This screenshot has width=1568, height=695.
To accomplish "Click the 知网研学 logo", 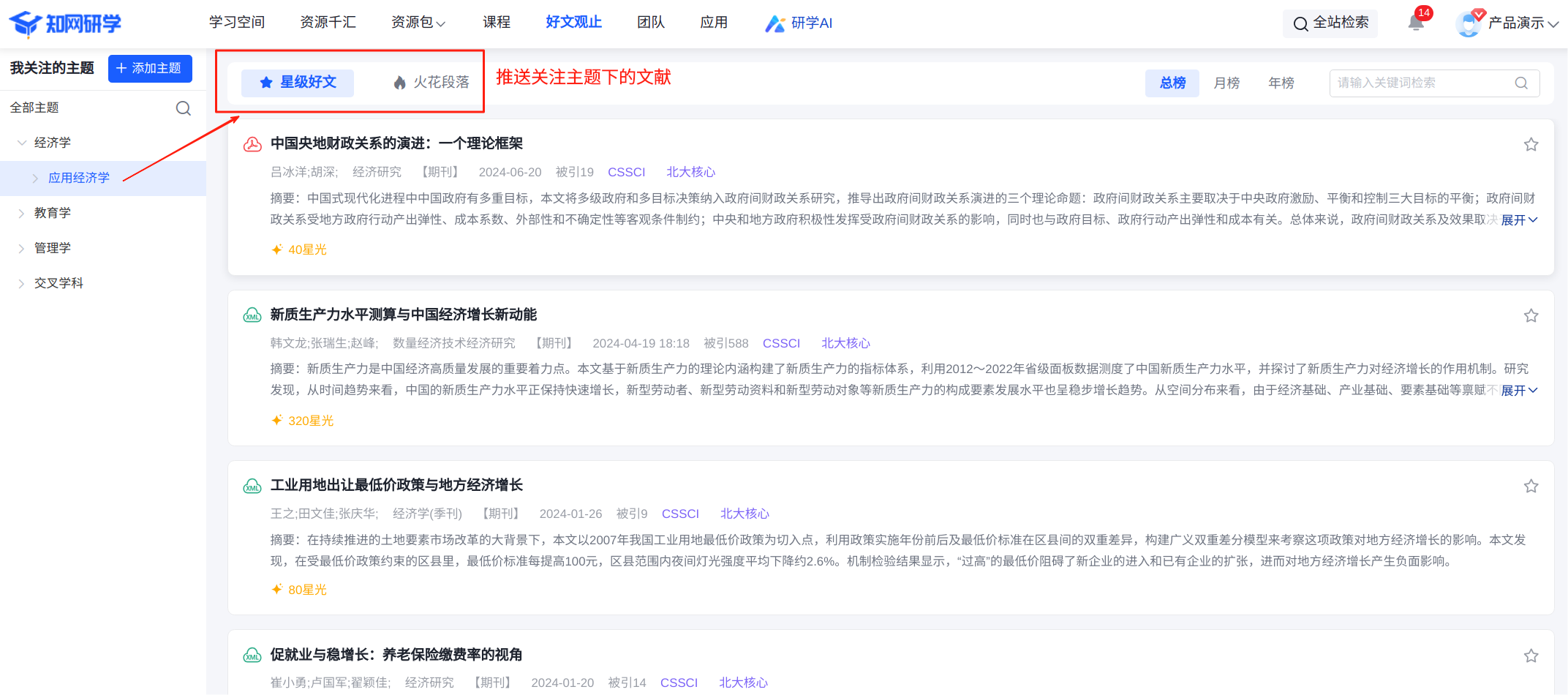I will [x=65, y=23].
